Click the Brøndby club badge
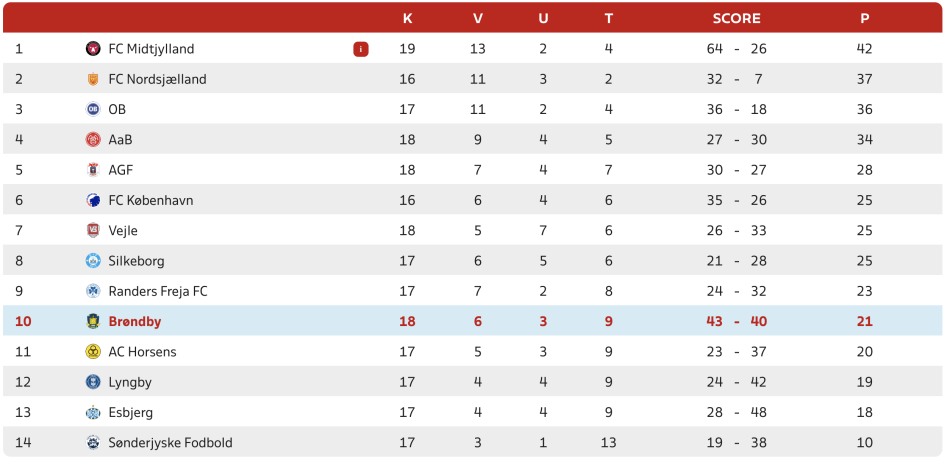 (x=93, y=322)
